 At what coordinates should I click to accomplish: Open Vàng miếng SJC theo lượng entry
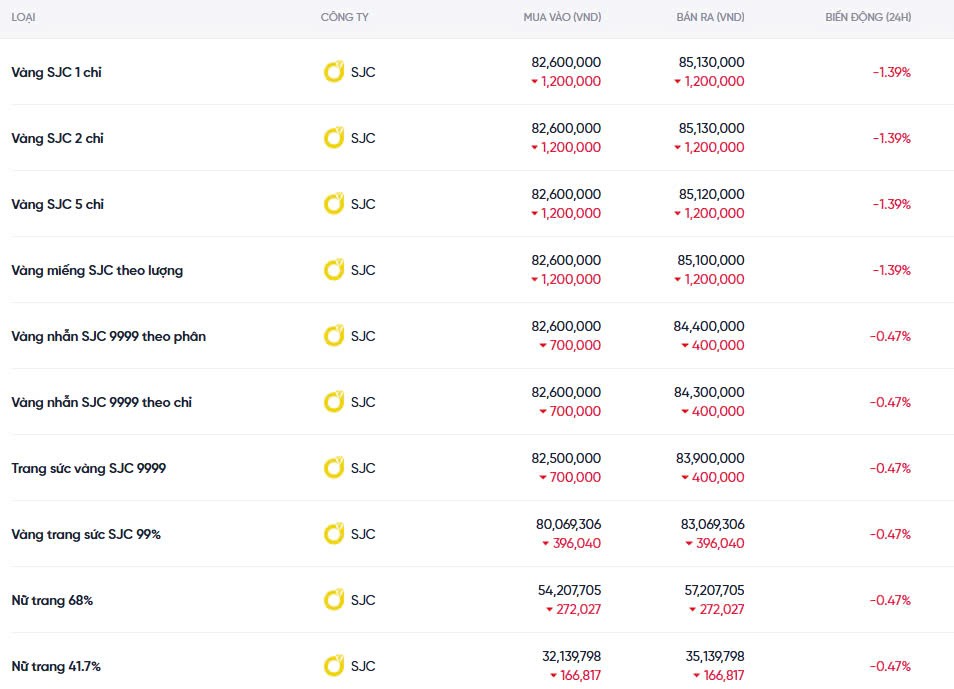(97, 270)
